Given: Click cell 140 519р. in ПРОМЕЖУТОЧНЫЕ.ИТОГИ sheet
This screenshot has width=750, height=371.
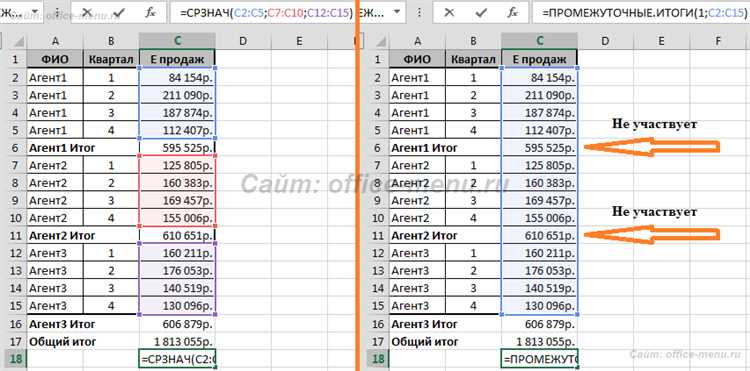Looking at the screenshot, I should pos(540,288).
